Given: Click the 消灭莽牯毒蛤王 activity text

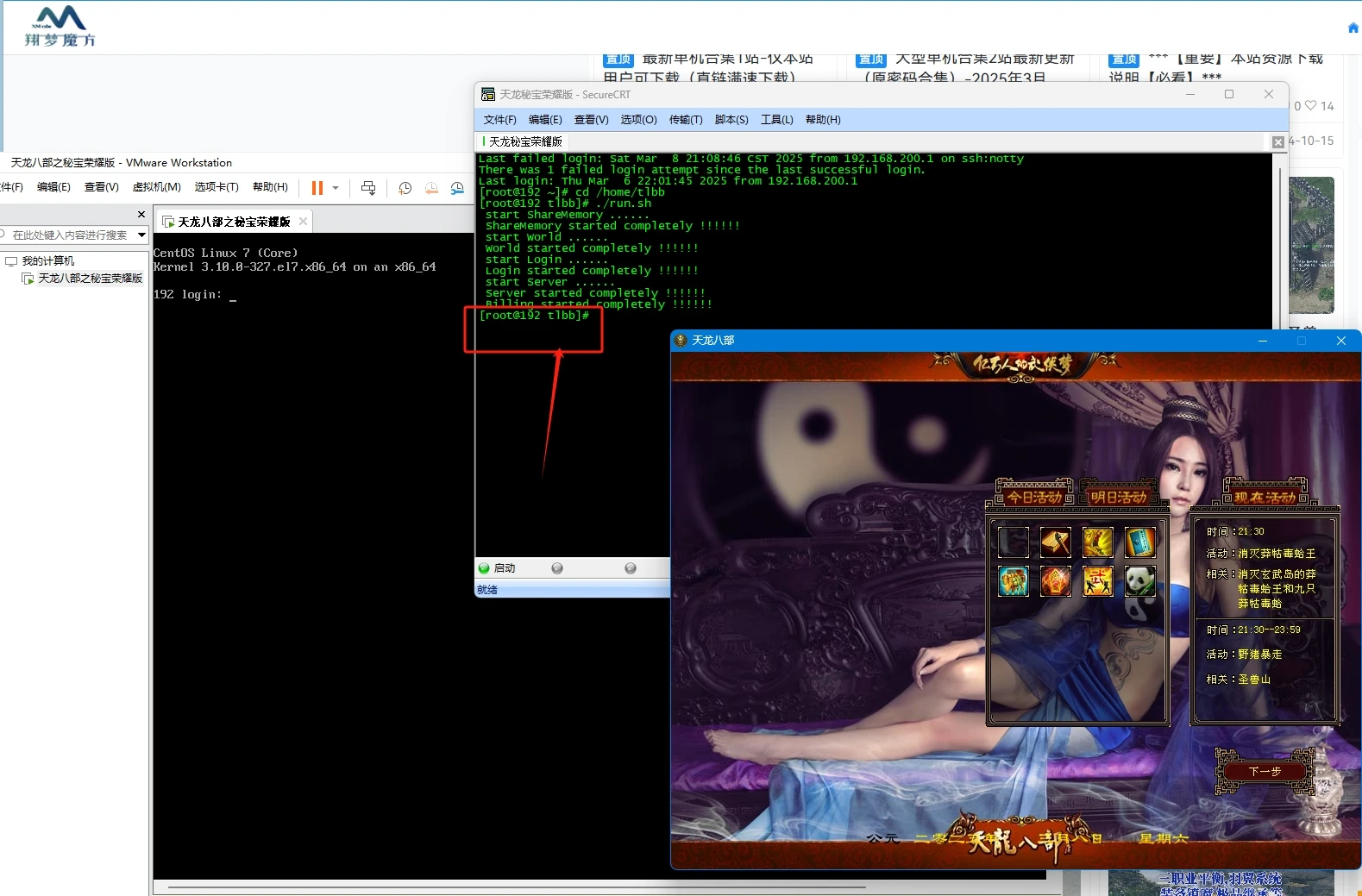Looking at the screenshot, I should pyautogui.click(x=1277, y=554).
